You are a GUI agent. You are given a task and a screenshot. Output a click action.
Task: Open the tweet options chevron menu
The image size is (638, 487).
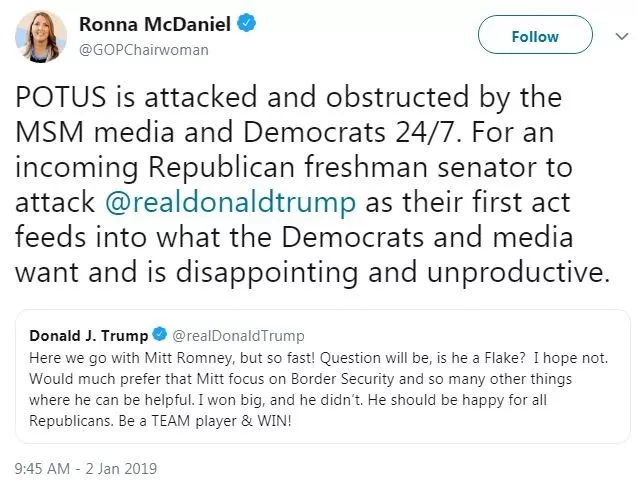(x=617, y=35)
